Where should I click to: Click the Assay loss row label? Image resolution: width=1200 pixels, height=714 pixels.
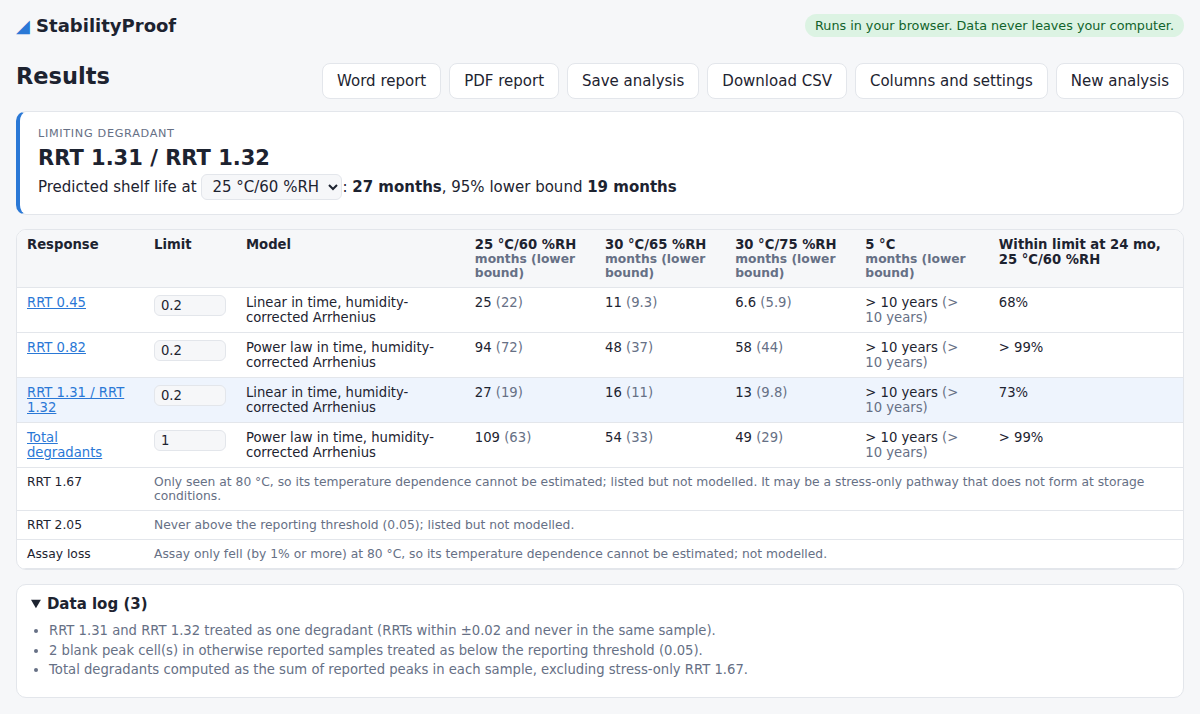58,554
